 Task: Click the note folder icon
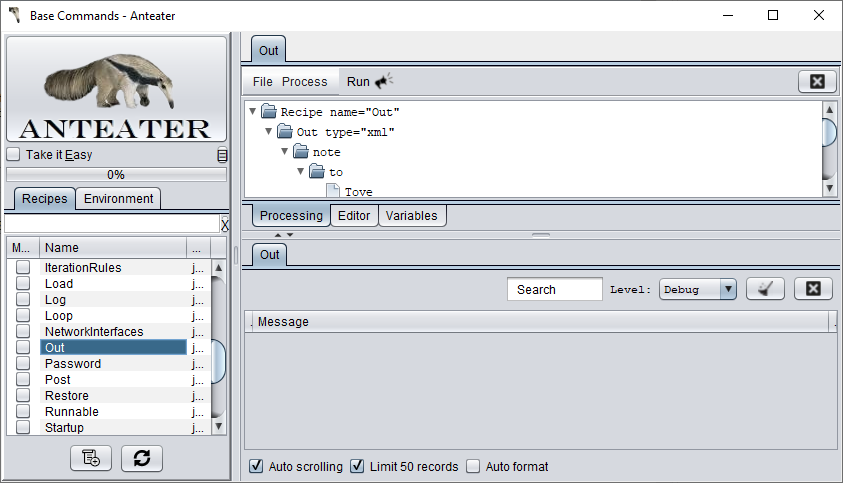click(x=301, y=151)
